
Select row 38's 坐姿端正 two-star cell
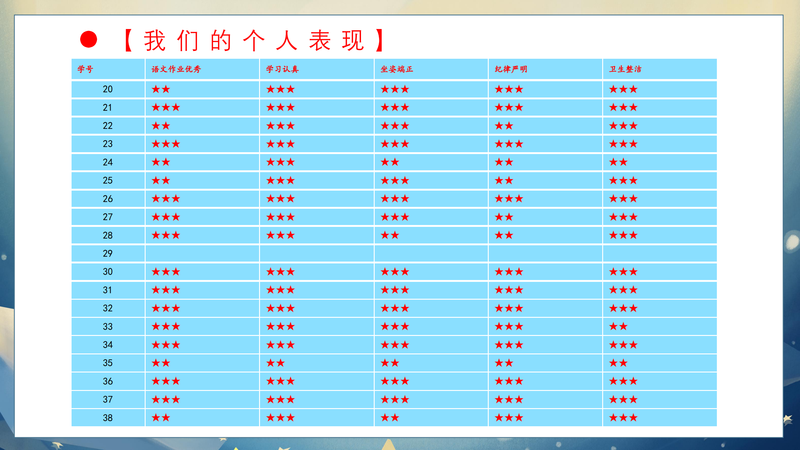[x=431, y=418]
